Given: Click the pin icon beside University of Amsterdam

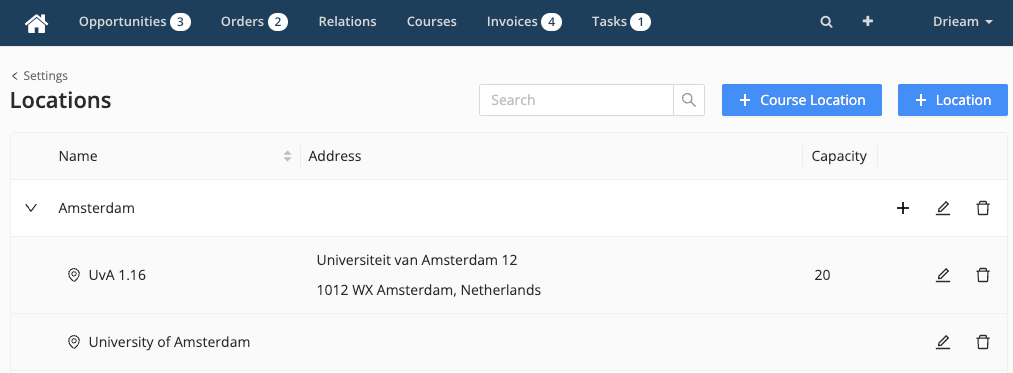Looking at the screenshot, I should click(74, 342).
